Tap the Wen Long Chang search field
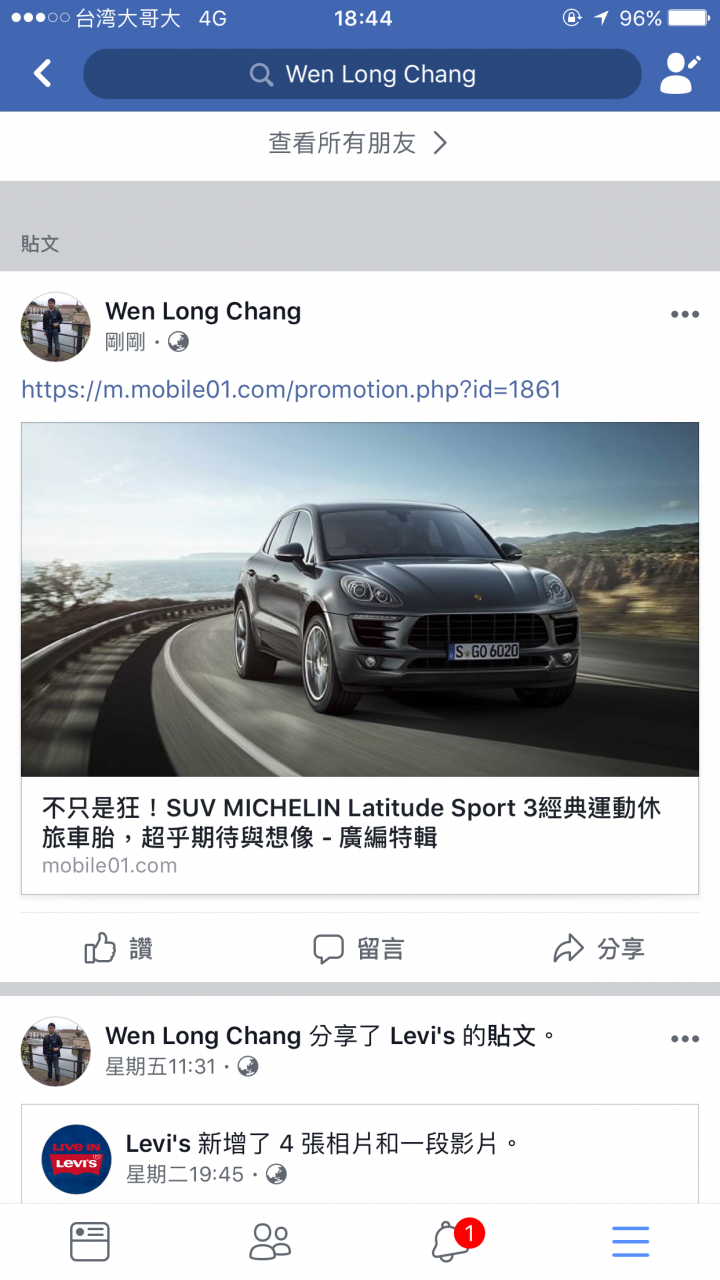Viewport: 720px width, 1280px height. 362,74
